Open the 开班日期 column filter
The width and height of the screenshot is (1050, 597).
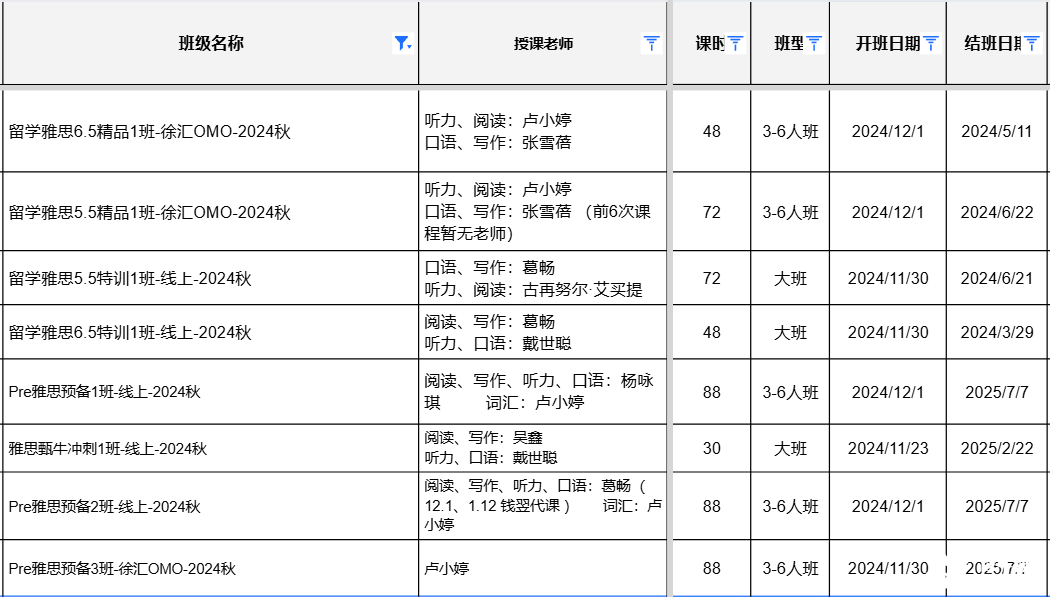pyautogui.click(x=931, y=44)
